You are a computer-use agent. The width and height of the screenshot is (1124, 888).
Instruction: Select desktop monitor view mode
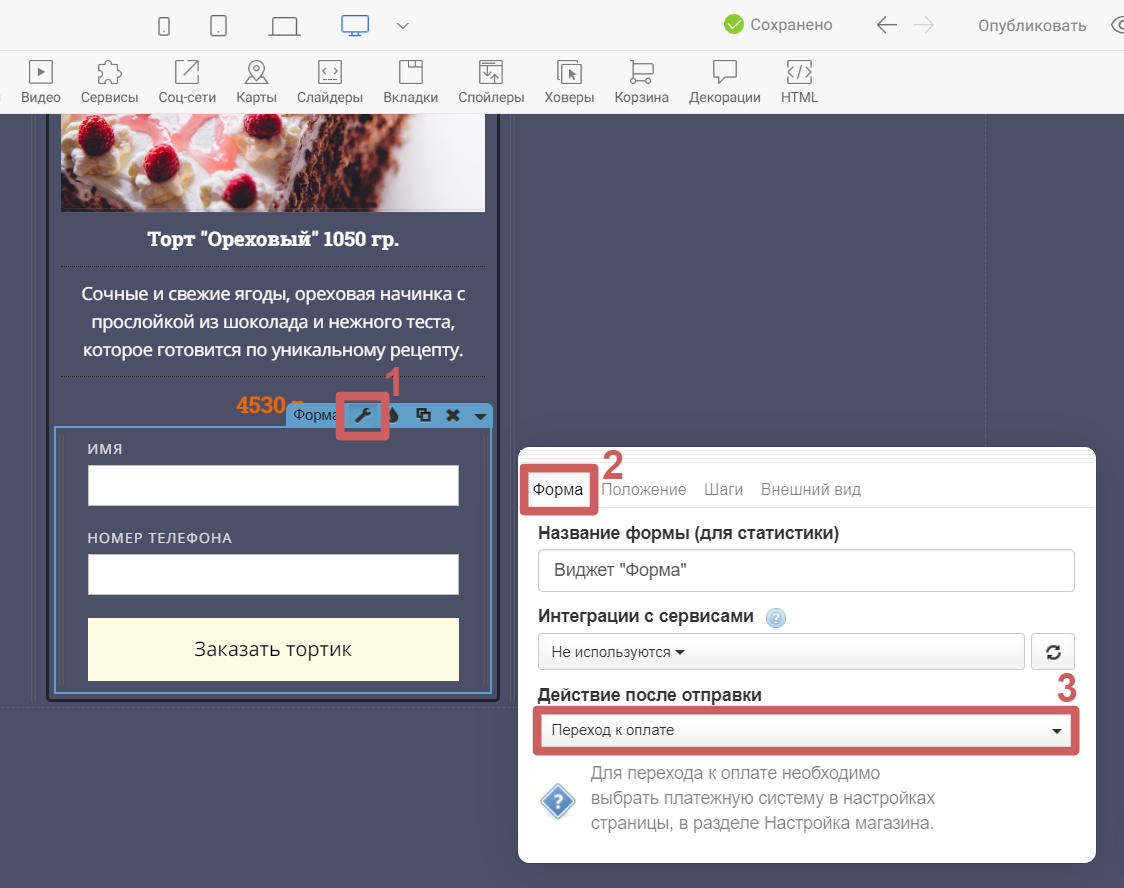(x=355, y=26)
